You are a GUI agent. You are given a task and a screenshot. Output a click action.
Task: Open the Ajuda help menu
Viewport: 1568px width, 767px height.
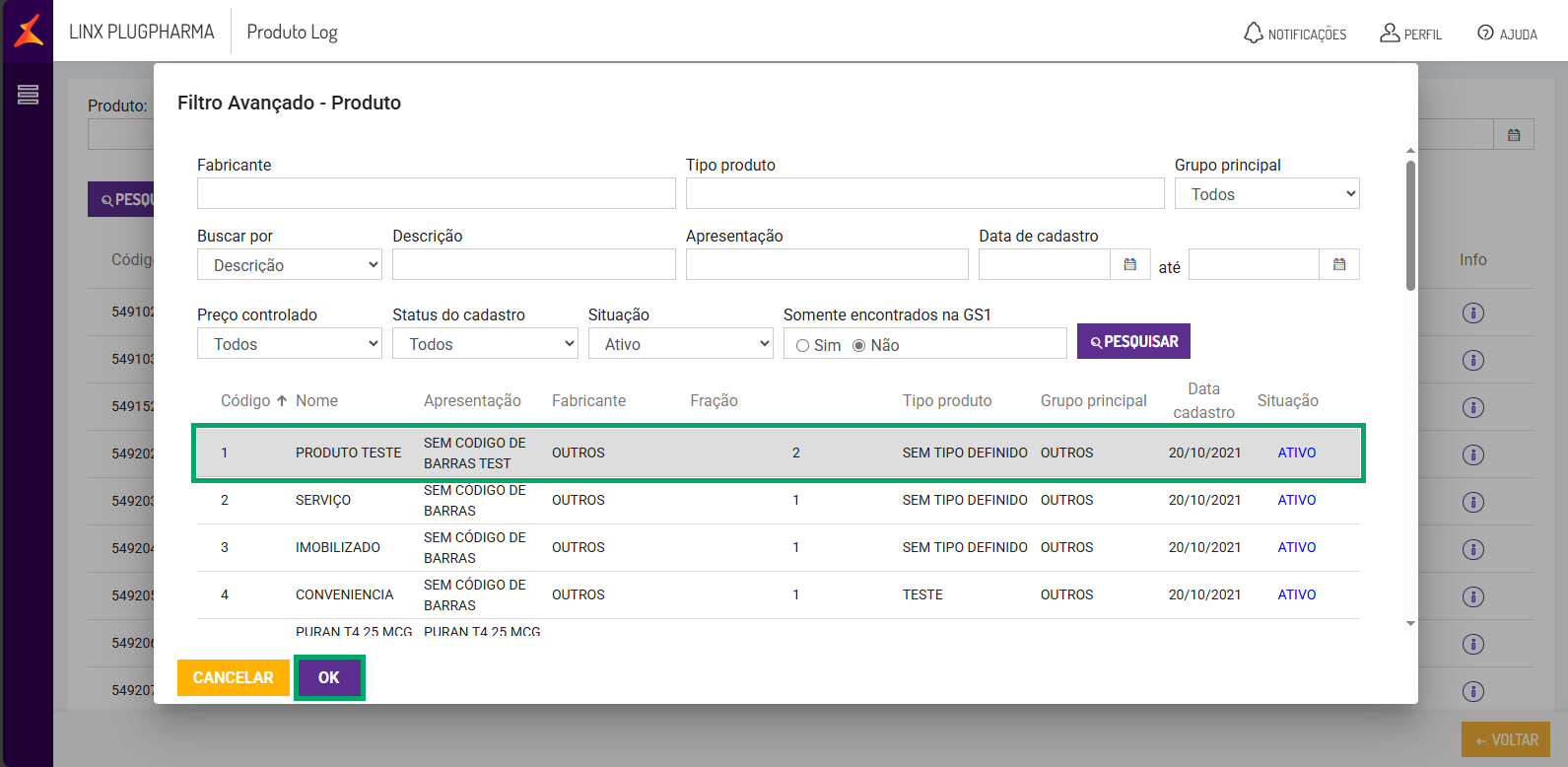pos(1507,34)
